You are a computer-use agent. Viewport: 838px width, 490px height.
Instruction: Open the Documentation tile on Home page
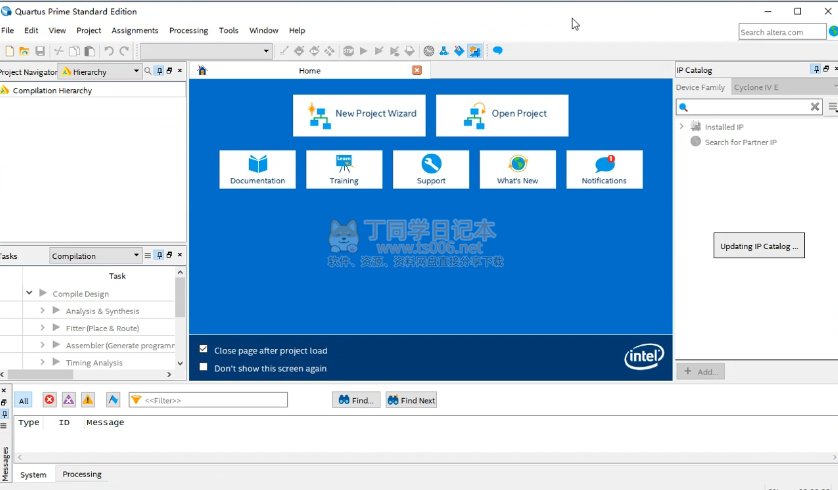(x=257, y=169)
